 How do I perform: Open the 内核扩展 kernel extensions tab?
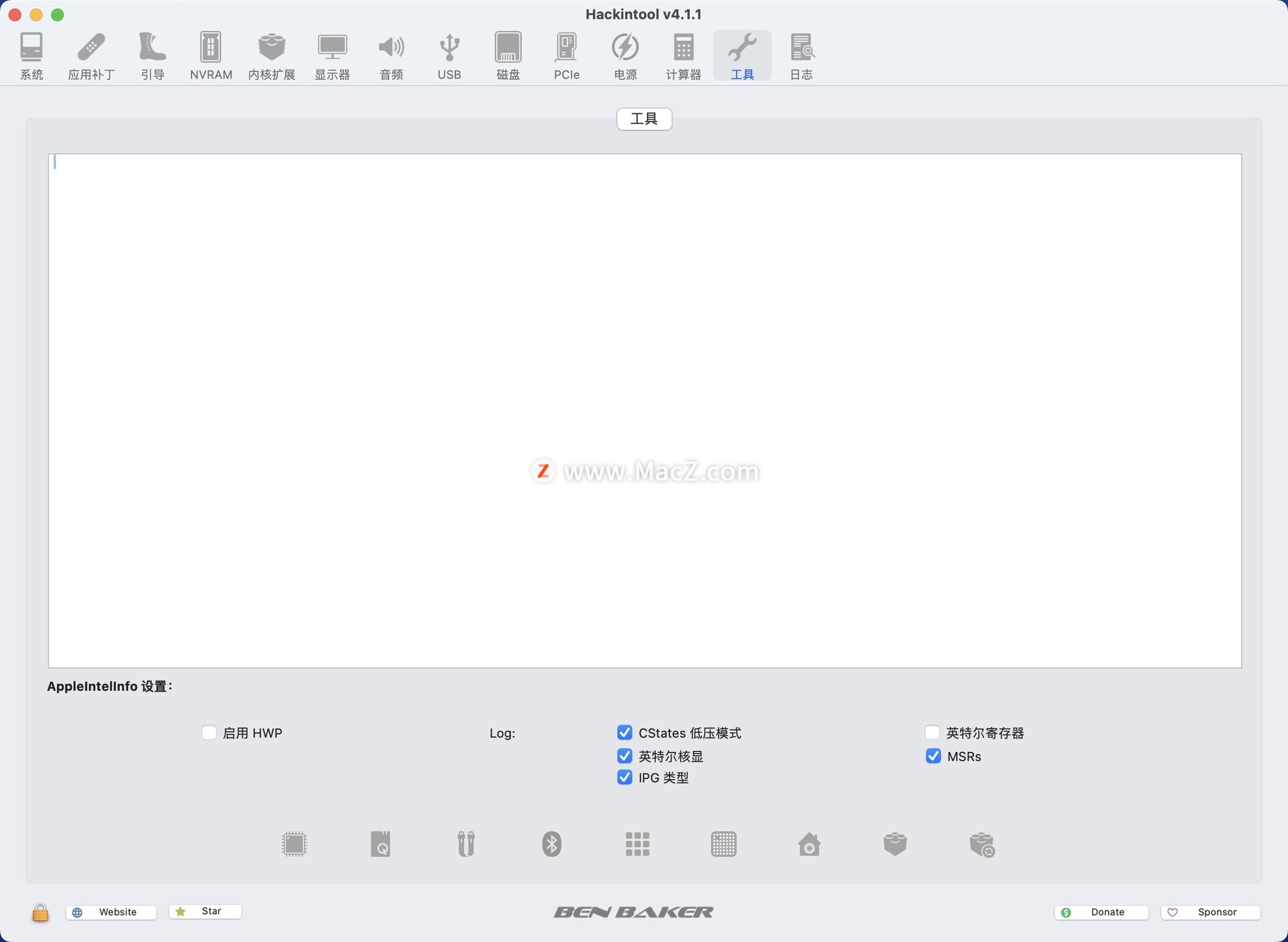coord(272,56)
